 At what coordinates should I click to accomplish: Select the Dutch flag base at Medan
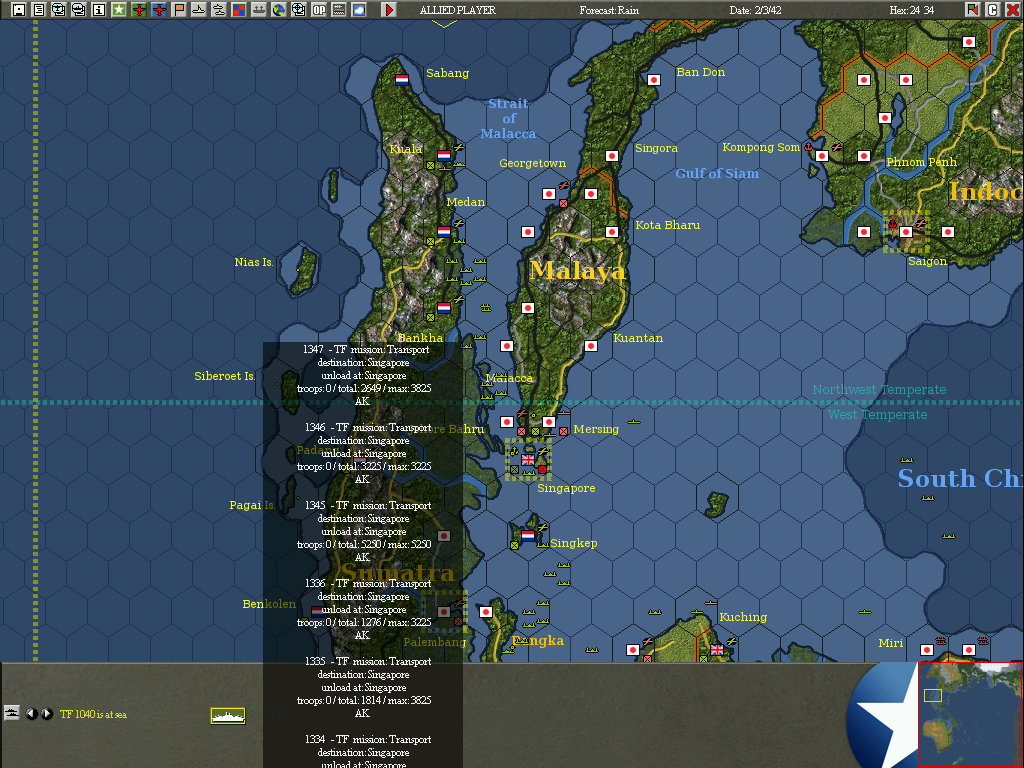pyautogui.click(x=444, y=231)
